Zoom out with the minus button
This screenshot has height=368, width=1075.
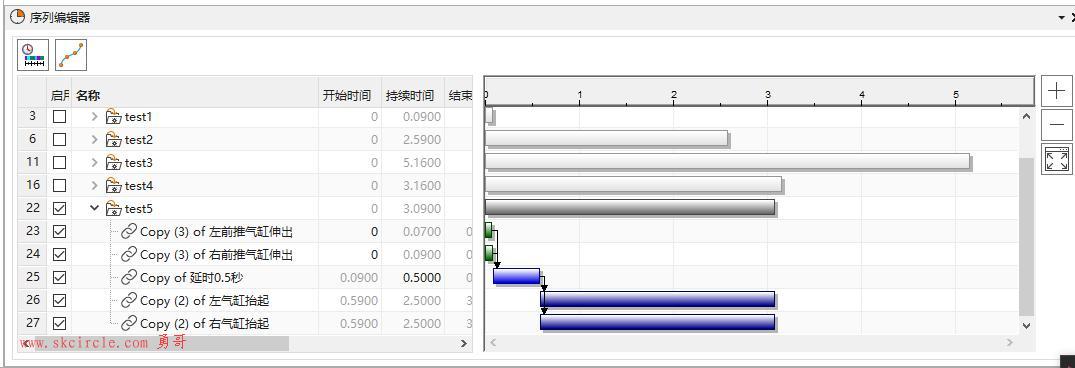[1056, 125]
